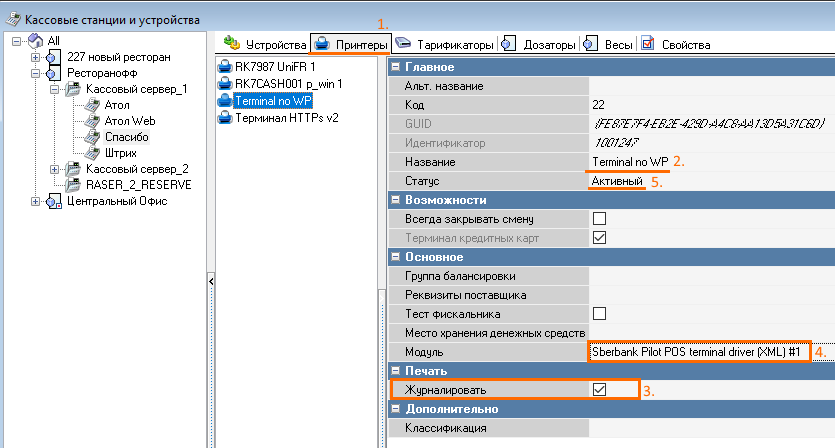
Task: Expand the Центральный Офис tree node
Action: 36,201
